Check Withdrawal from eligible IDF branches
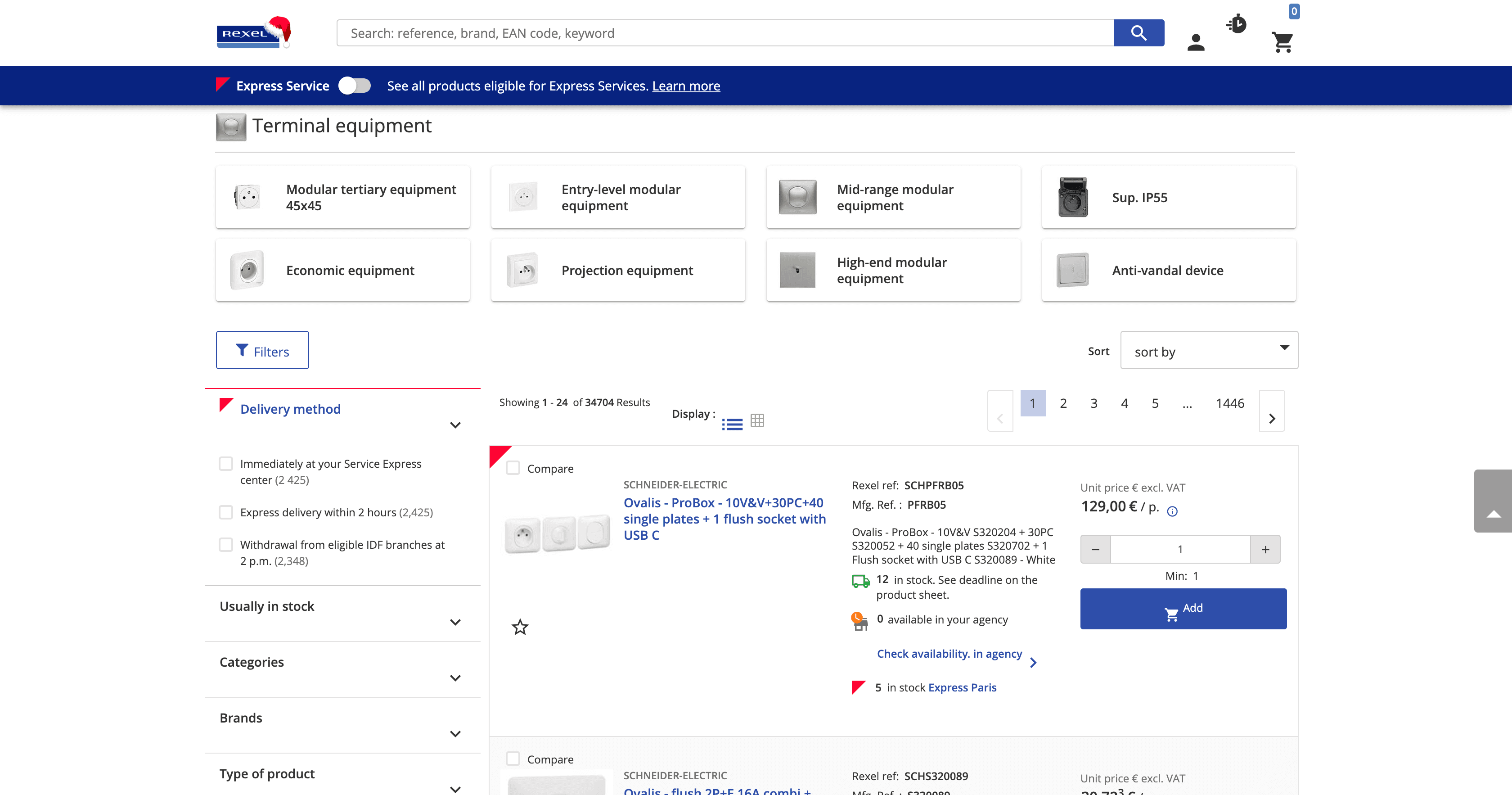Viewport: 1512px width, 795px height. coord(226,545)
